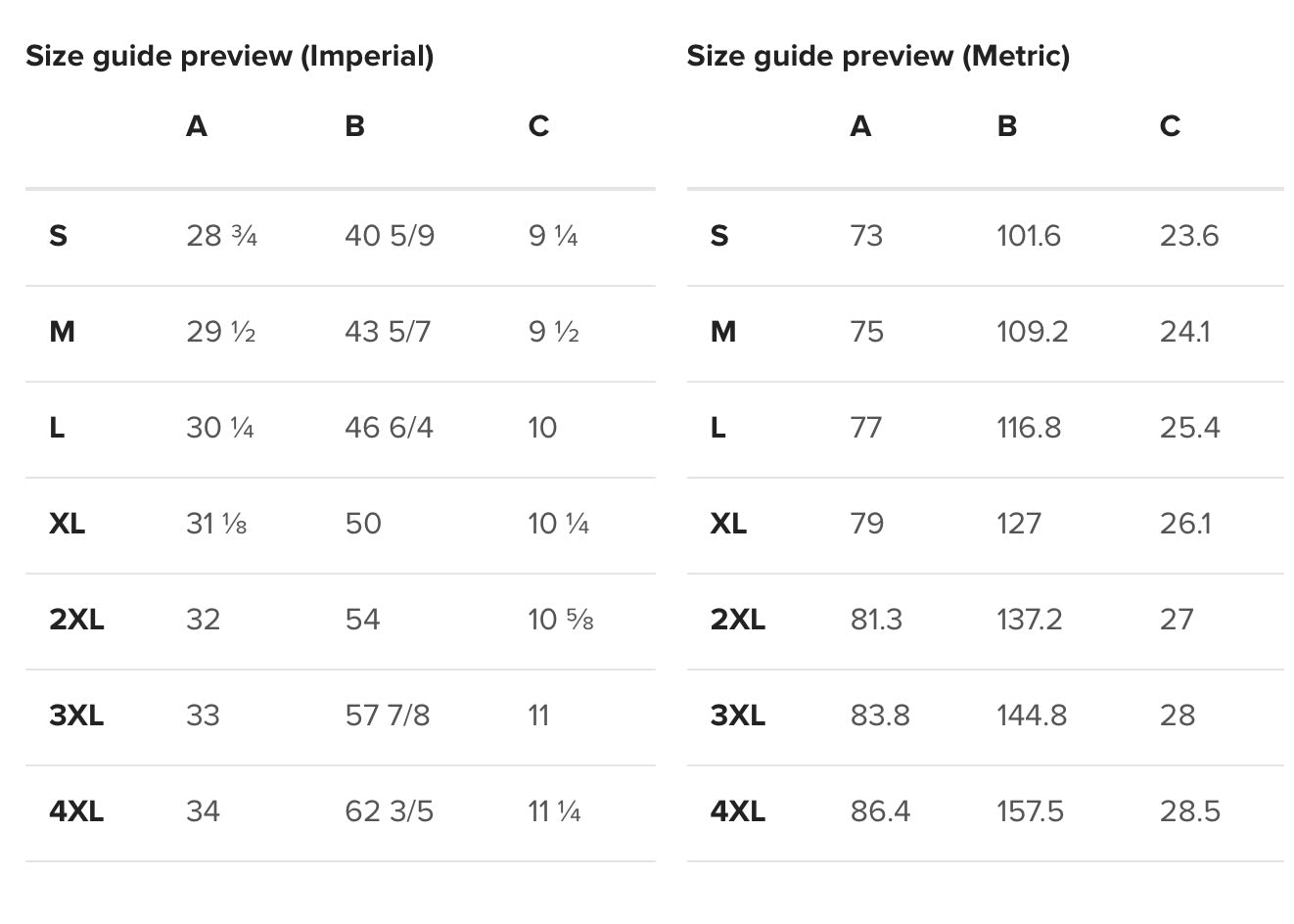This screenshot has width=1294, height=924.
Task: Select the 57 7/8 measurement
Action: (x=387, y=716)
